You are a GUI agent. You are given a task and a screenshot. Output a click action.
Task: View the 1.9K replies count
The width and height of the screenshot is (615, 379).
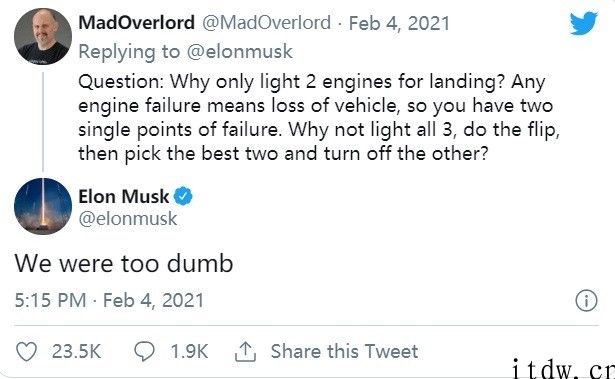click(189, 351)
